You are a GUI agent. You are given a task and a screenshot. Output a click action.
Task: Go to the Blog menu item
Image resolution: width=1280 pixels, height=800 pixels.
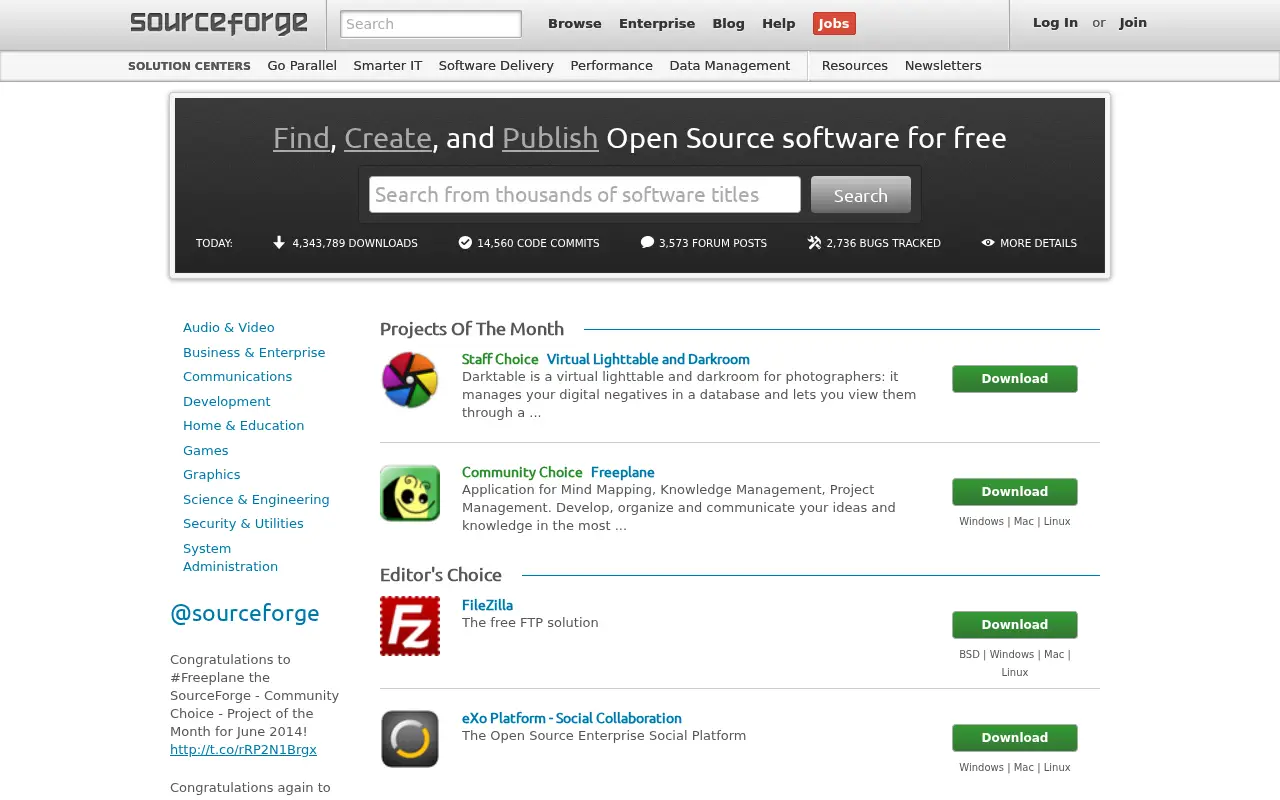(x=728, y=23)
